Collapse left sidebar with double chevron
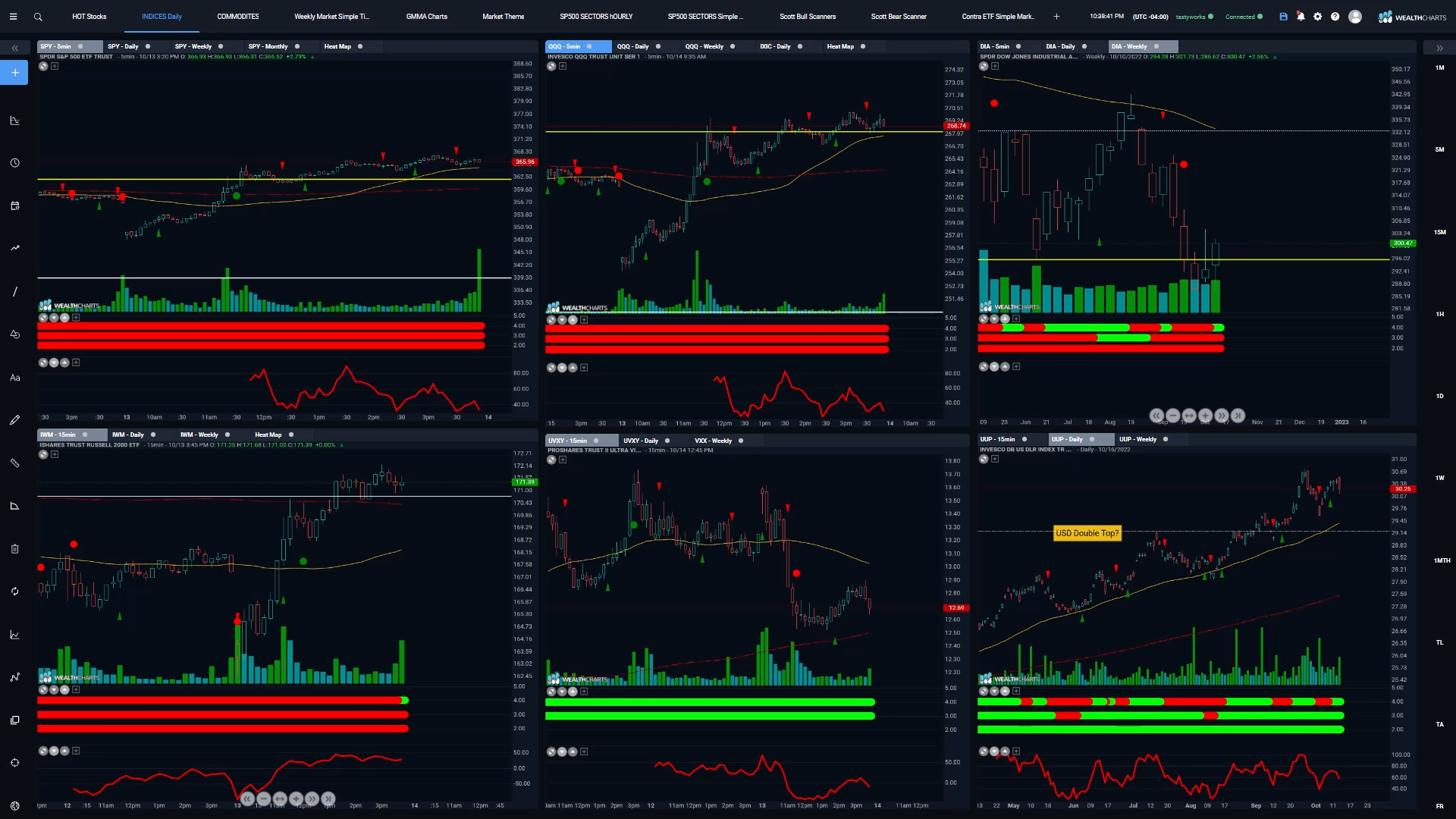 pos(14,48)
